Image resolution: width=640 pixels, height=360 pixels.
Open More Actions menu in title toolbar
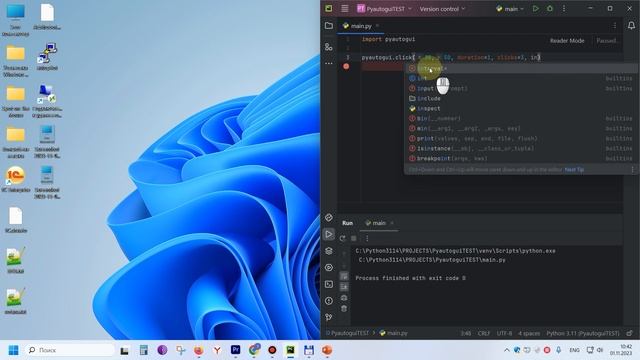[x=564, y=9]
